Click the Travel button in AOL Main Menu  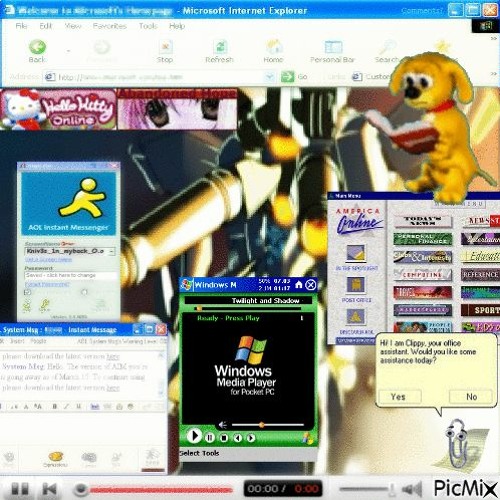coord(422,292)
